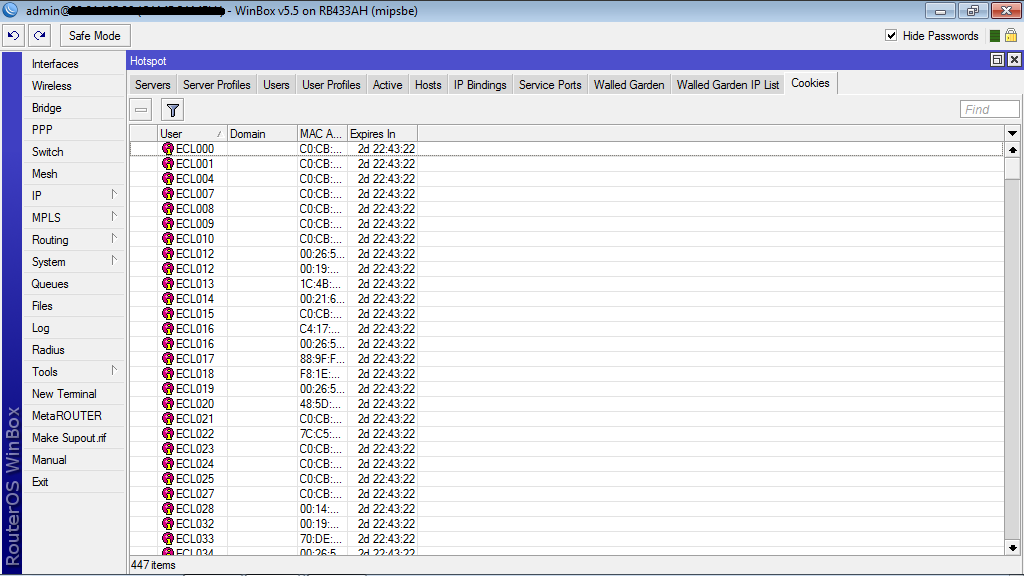Image resolution: width=1024 pixels, height=576 pixels.
Task: Click the Undo arrow icon
Action: tap(14, 35)
